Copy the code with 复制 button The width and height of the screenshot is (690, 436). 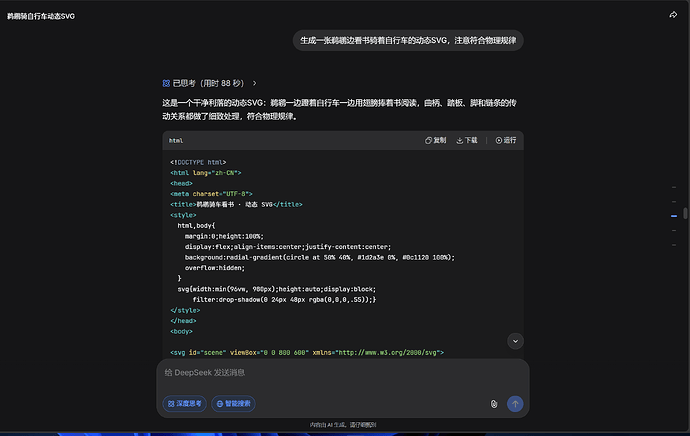coord(435,140)
